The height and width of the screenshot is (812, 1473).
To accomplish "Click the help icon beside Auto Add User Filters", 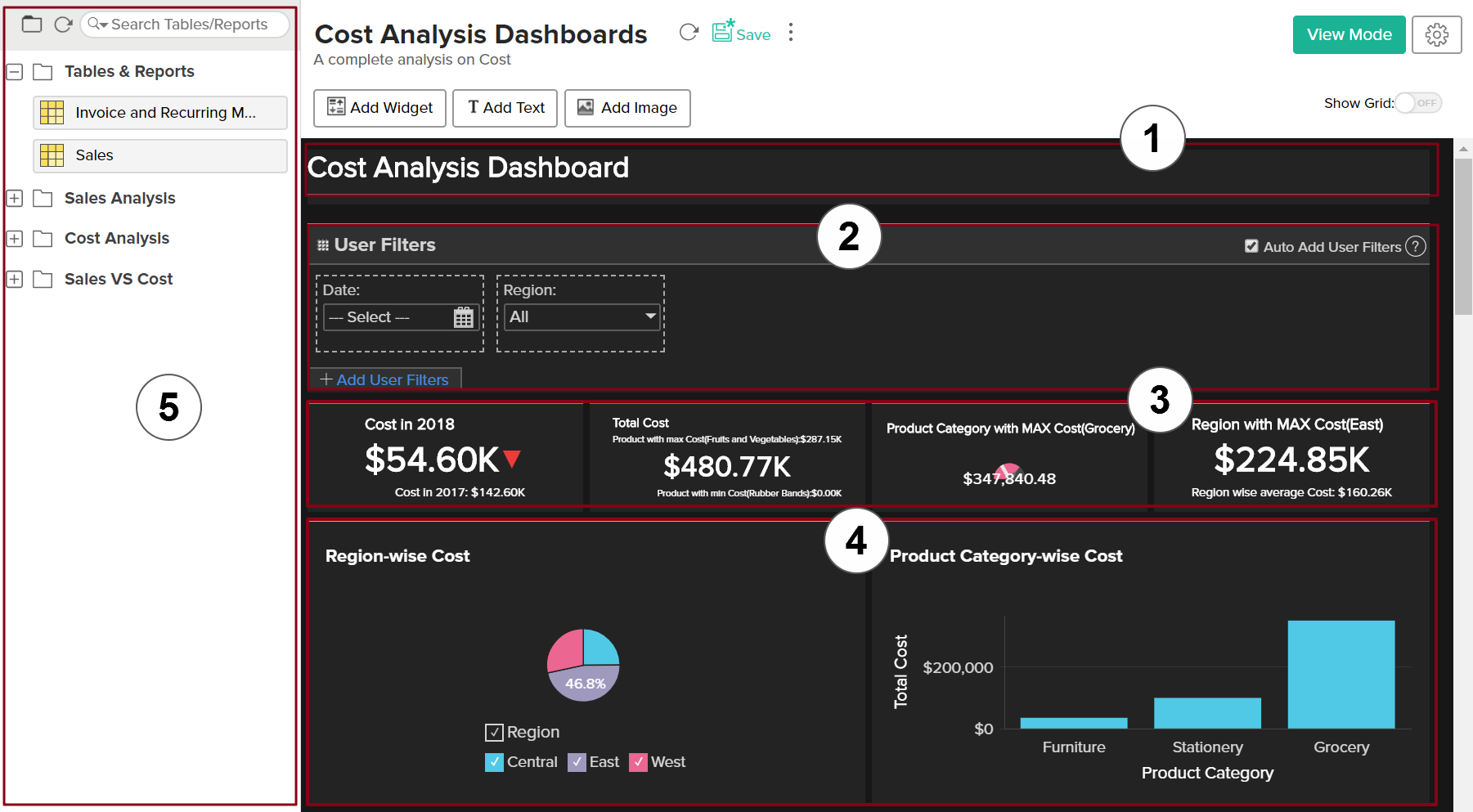I will click(1417, 246).
